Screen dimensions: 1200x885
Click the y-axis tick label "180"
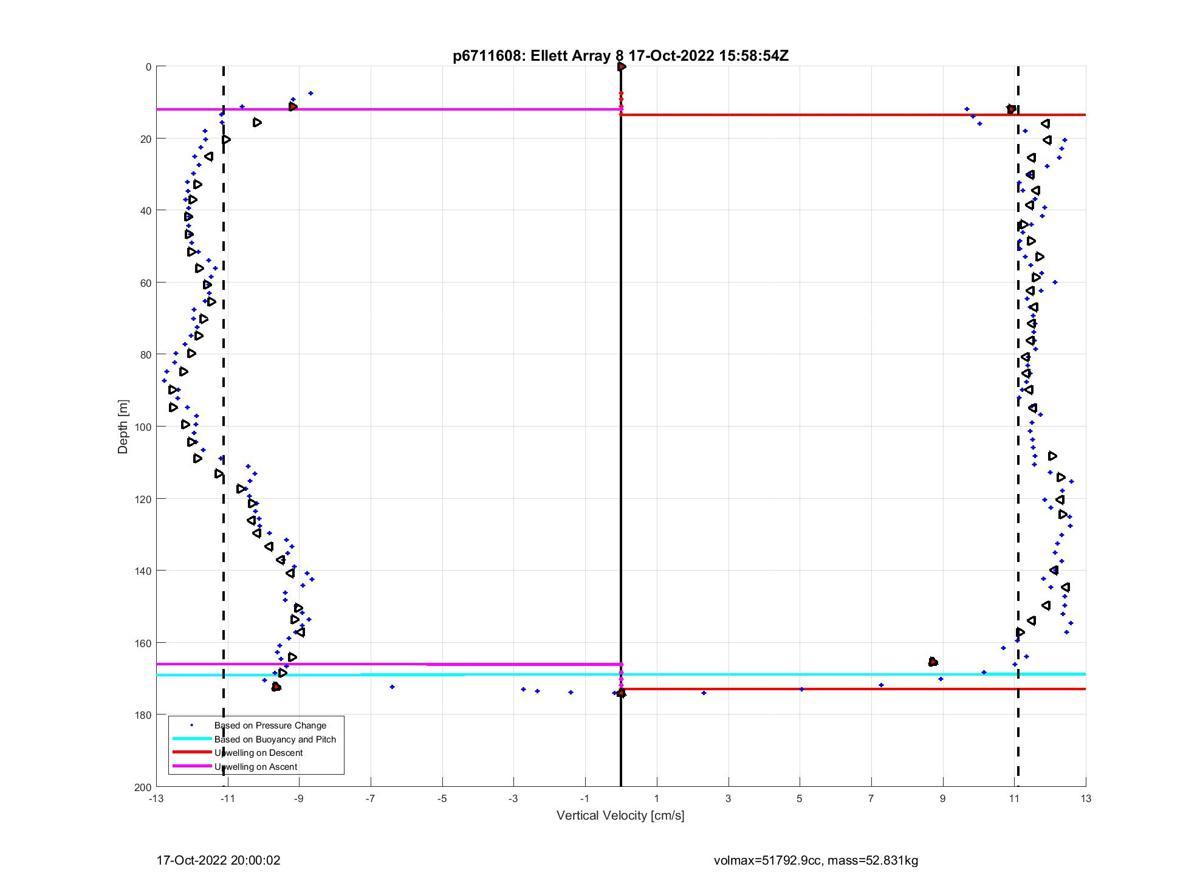[x=142, y=715]
